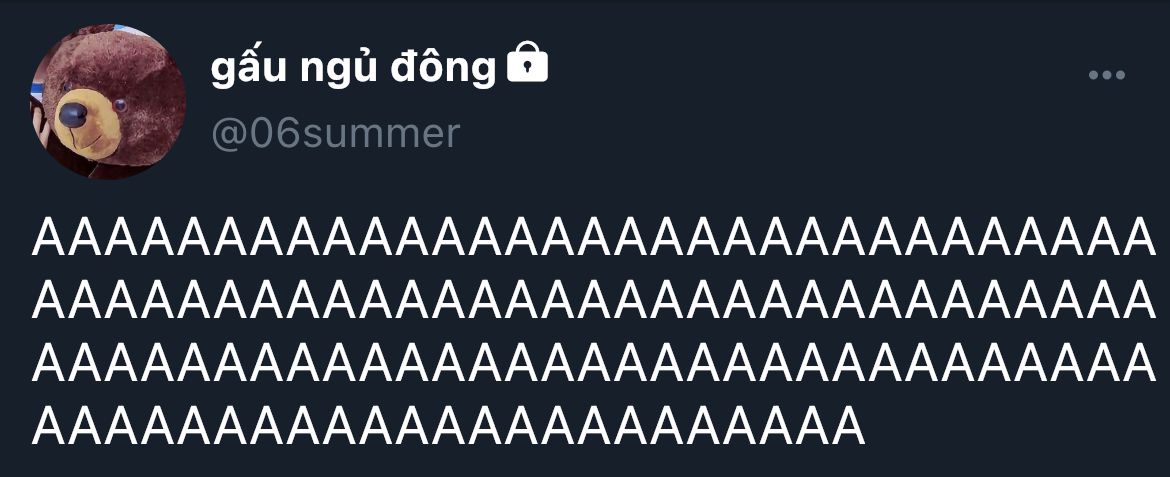
Task: Open the three-dot more options menu
Action: [1107, 75]
